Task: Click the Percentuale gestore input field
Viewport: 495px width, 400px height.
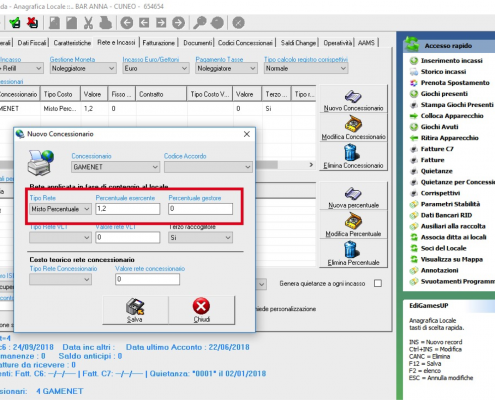Action: pyautogui.click(x=200, y=209)
